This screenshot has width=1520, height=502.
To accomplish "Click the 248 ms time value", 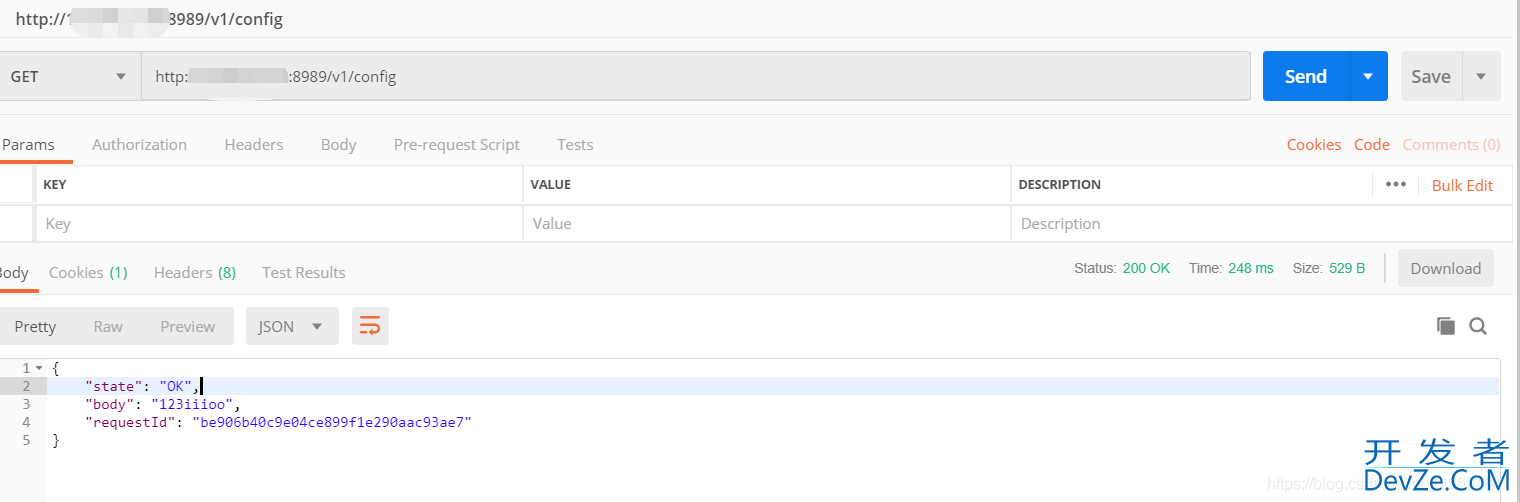I will click(x=1251, y=268).
